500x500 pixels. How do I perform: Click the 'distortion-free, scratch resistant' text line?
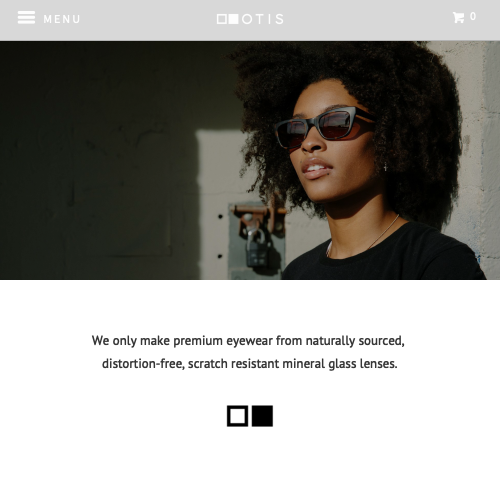coord(250,364)
